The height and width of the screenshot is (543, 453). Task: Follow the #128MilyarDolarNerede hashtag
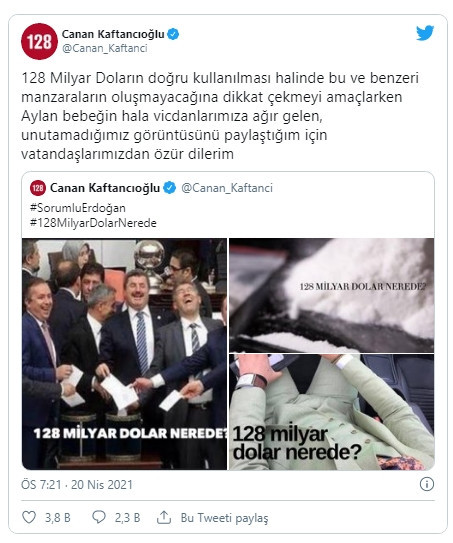(x=93, y=223)
